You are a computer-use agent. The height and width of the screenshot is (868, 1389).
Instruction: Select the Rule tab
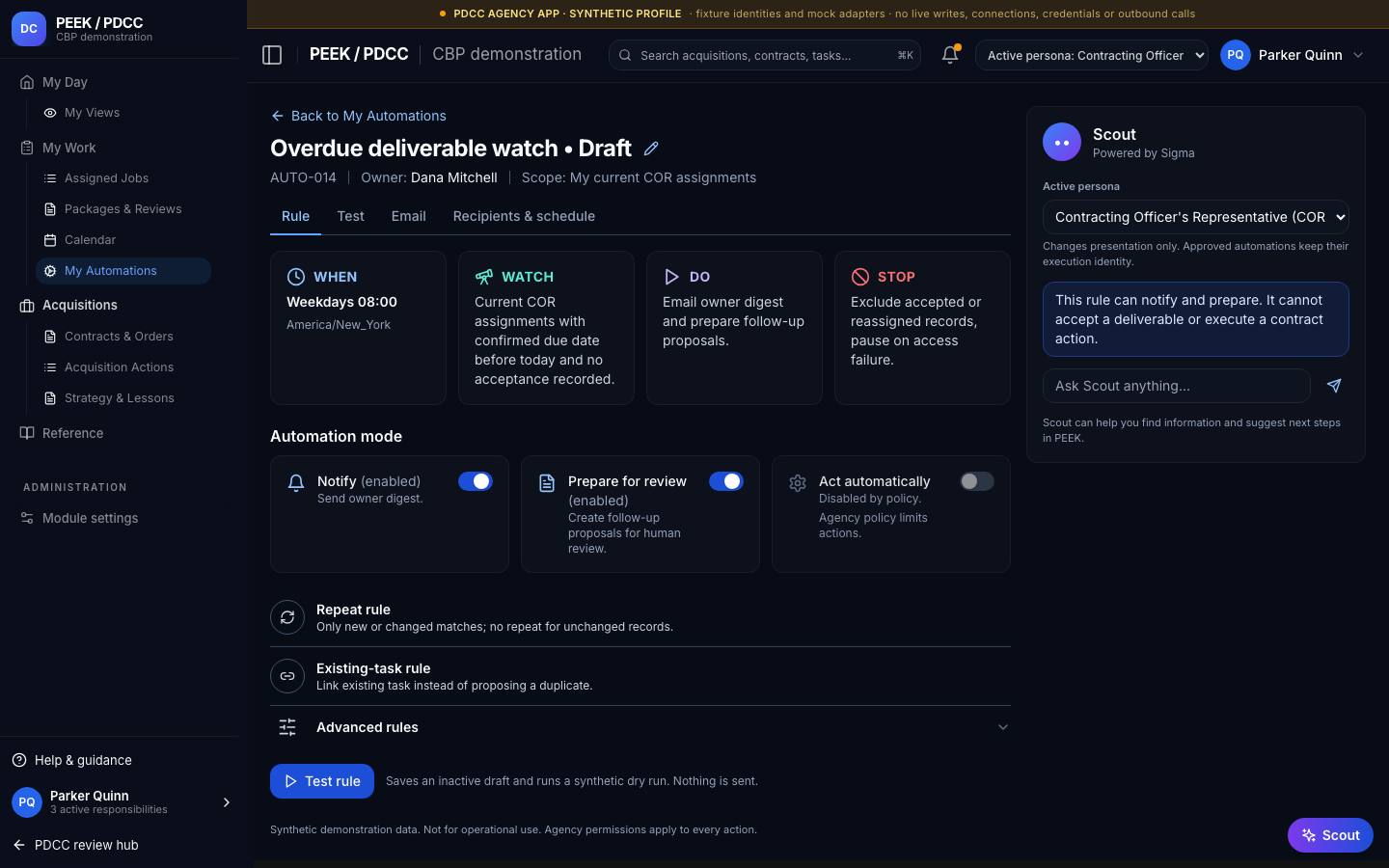(x=295, y=216)
